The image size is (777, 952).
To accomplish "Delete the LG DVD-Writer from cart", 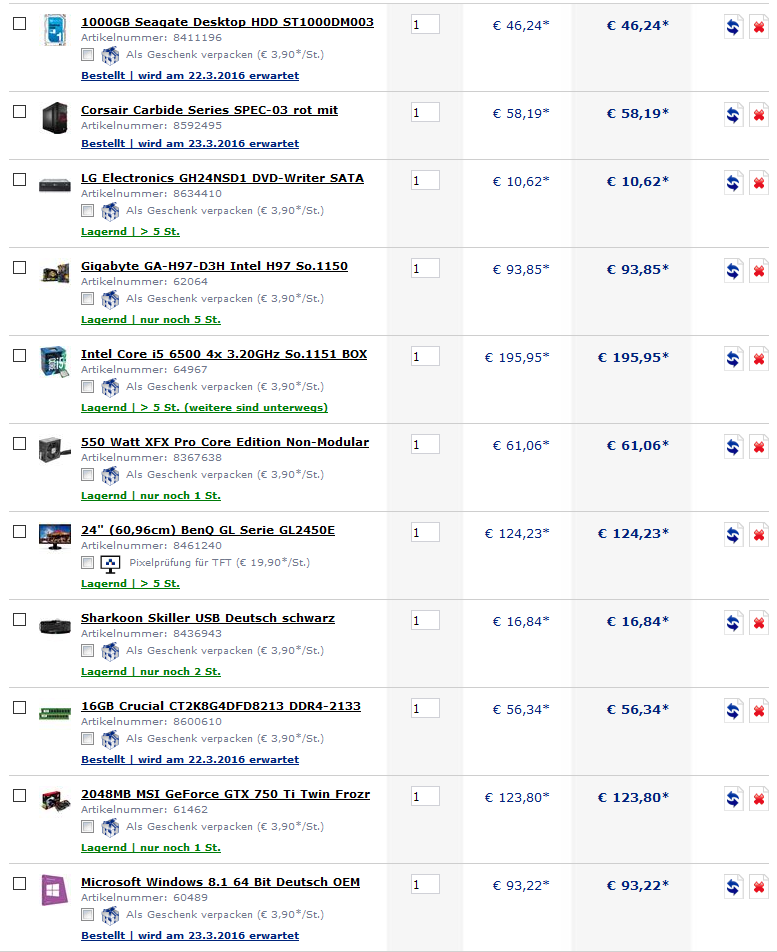I will [x=759, y=183].
